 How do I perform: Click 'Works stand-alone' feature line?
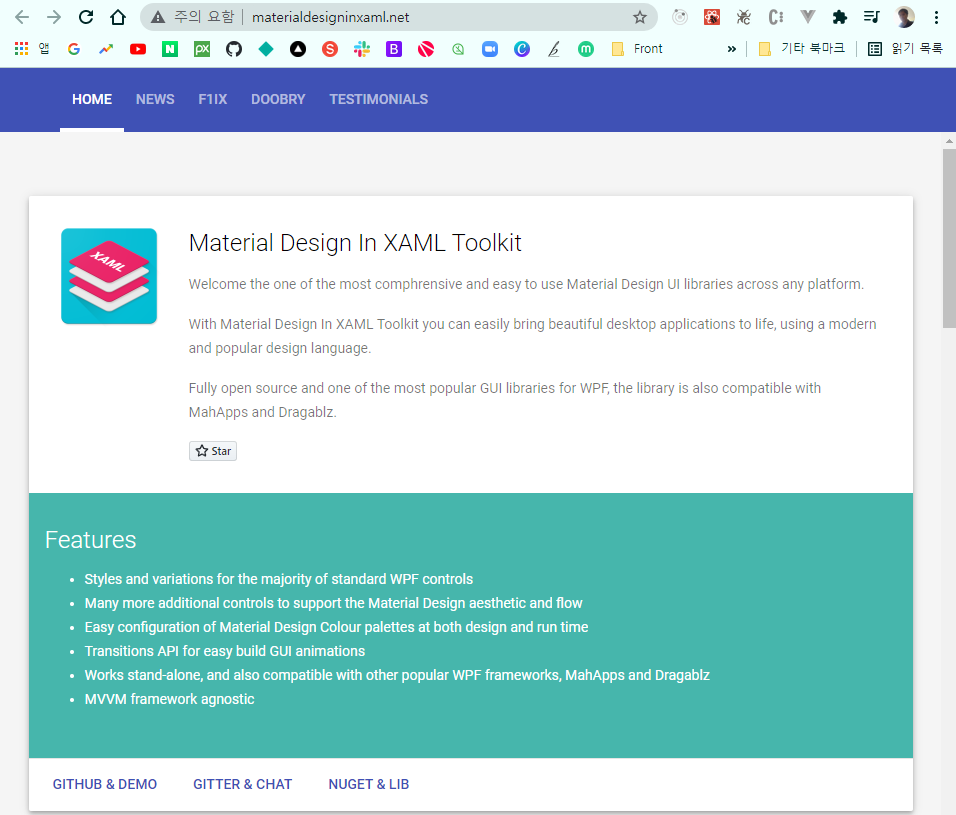(397, 675)
